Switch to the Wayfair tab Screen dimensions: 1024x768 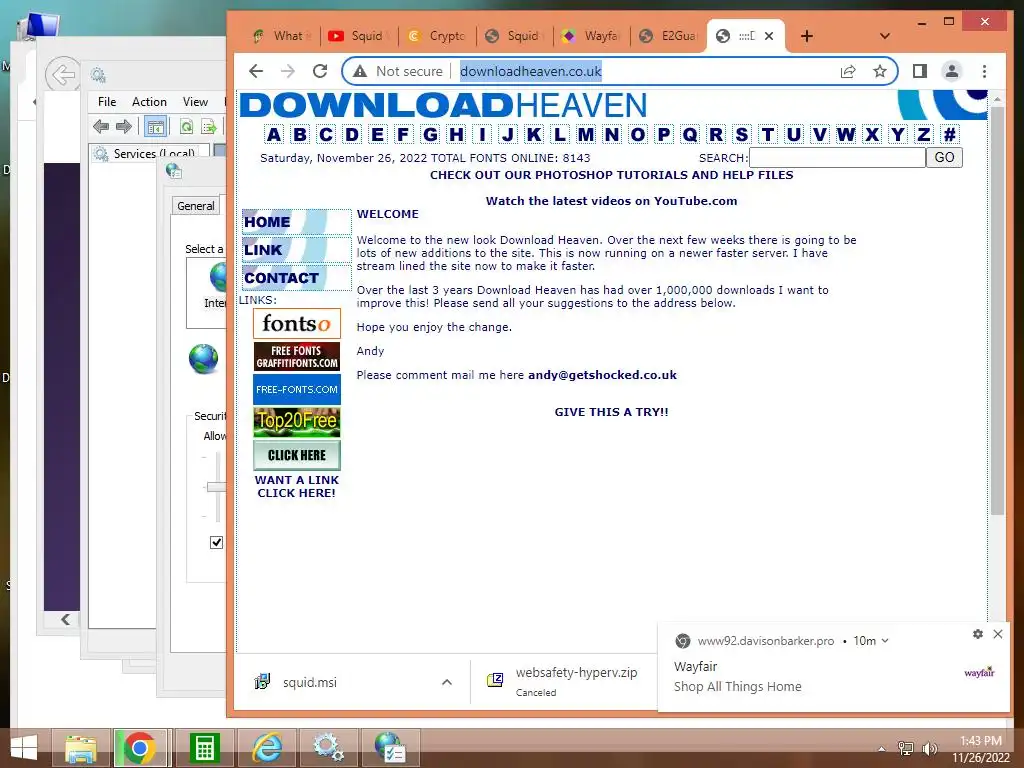point(592,36)
